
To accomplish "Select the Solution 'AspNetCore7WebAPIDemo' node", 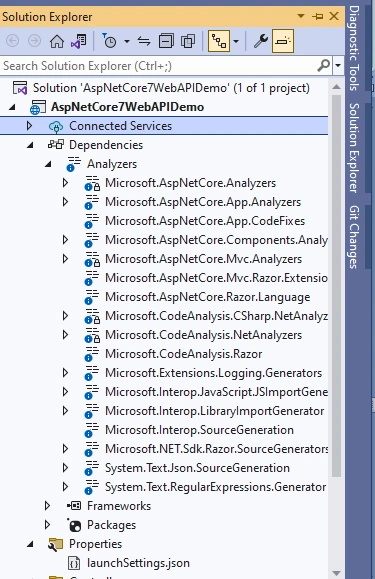I will click(x=171, y=88).
